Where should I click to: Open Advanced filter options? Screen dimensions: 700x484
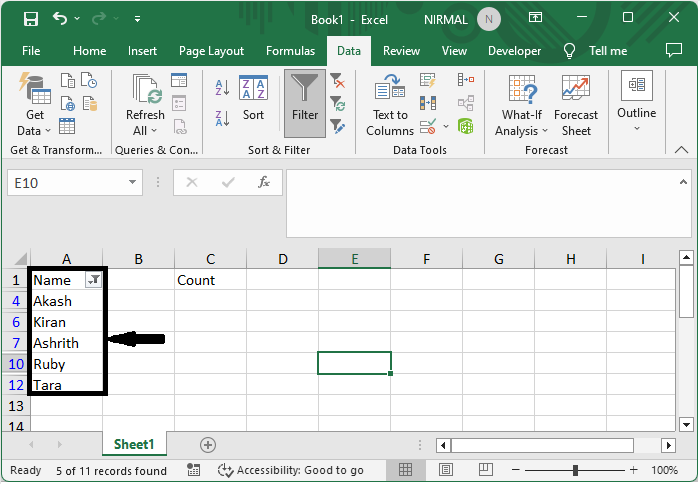[338, 126]
